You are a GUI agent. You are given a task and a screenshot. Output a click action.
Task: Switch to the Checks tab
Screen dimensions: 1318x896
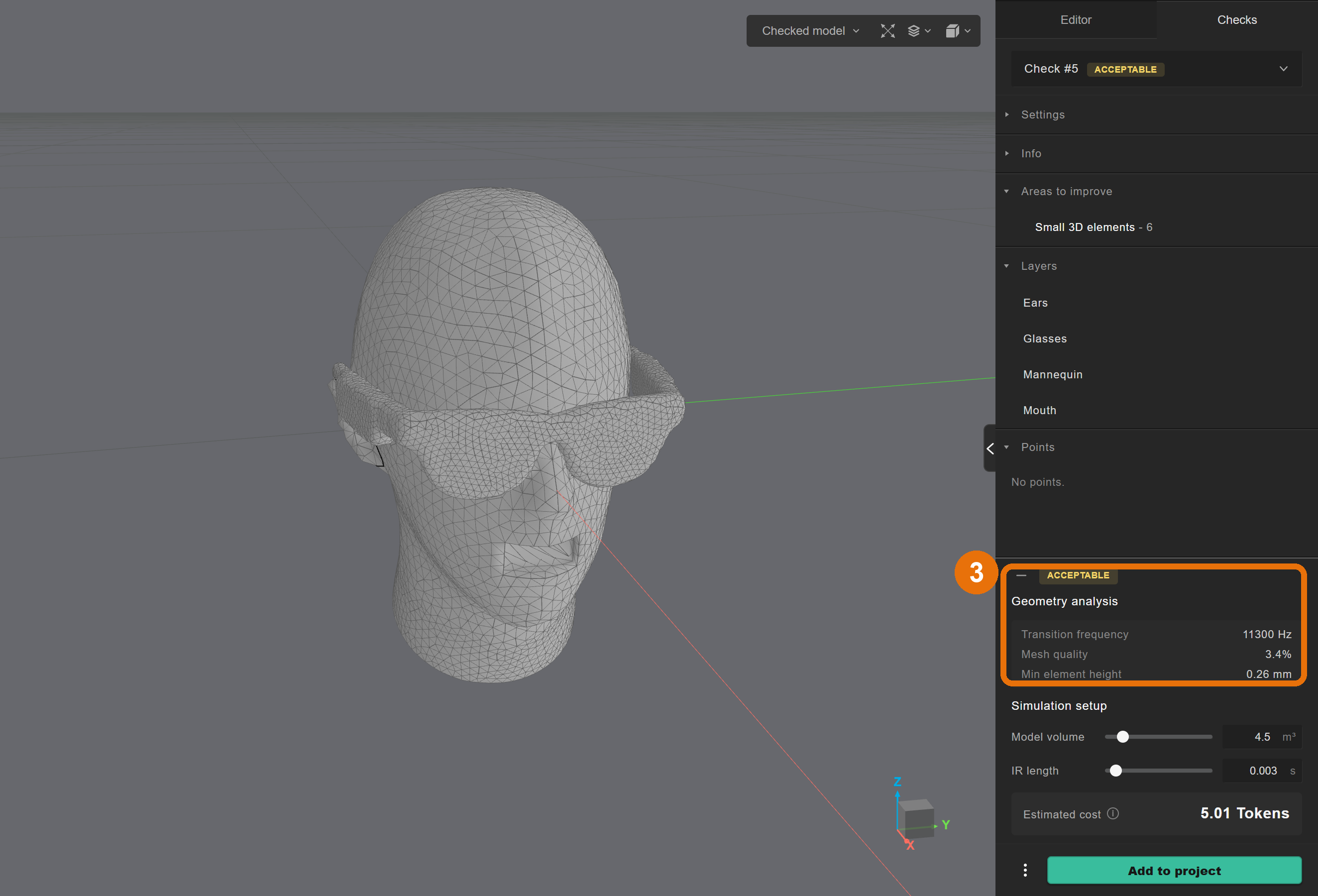pyautogui.click(x=1237, y=20)
